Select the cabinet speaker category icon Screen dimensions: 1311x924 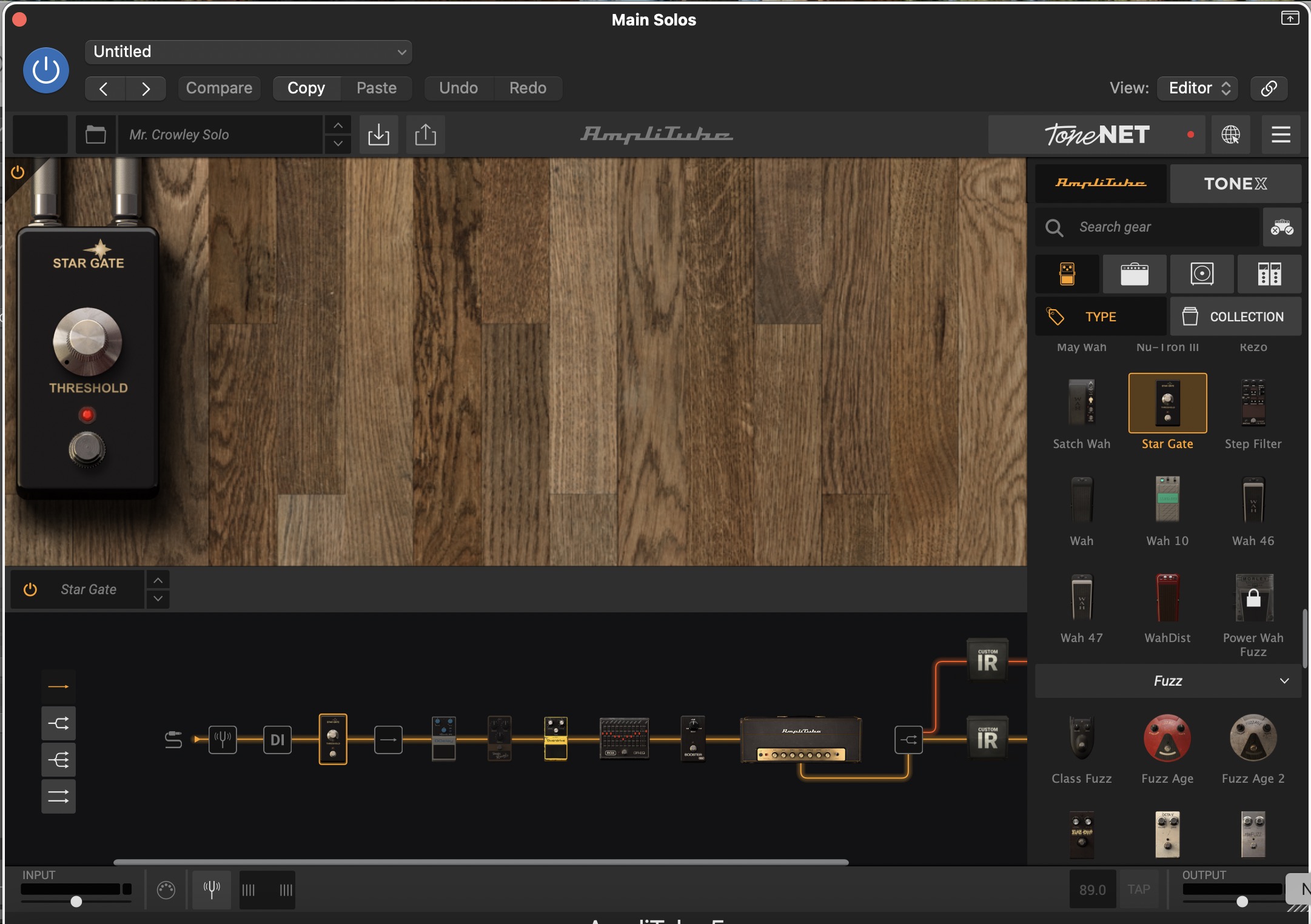[x=1202, y=274]
